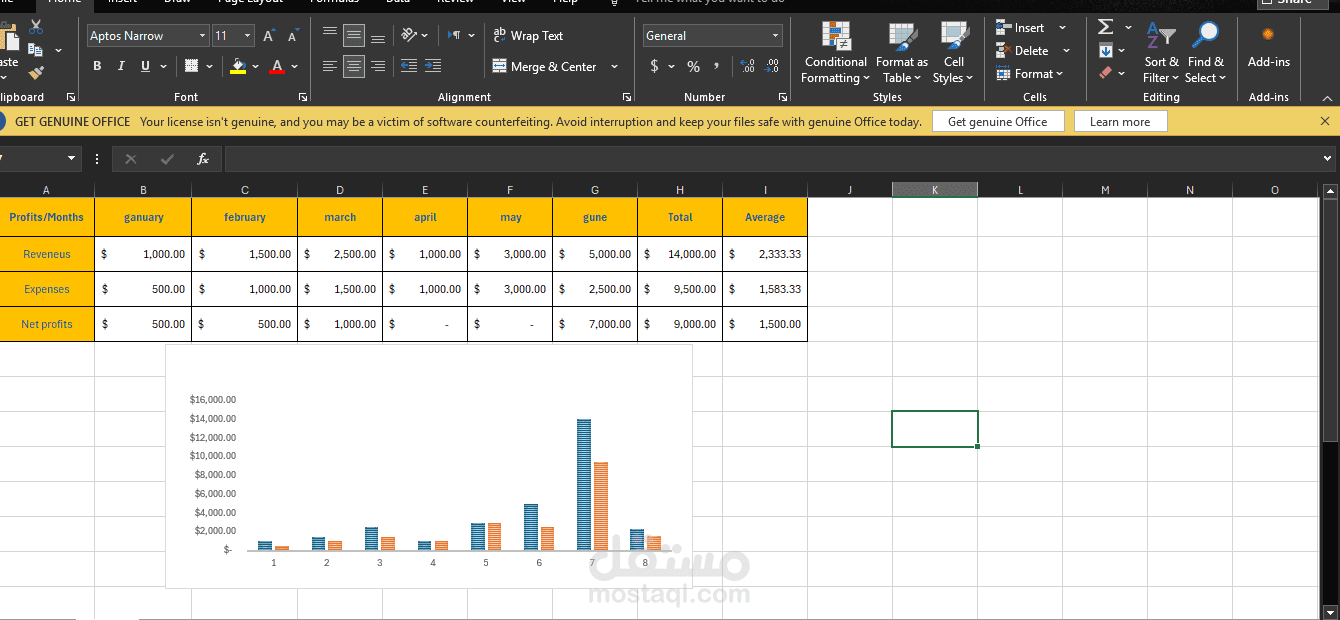Click the AutoSum sigma icon
Viewport: 1340px width, 620px height.
pyautogui.click(x=1105, y=27)
